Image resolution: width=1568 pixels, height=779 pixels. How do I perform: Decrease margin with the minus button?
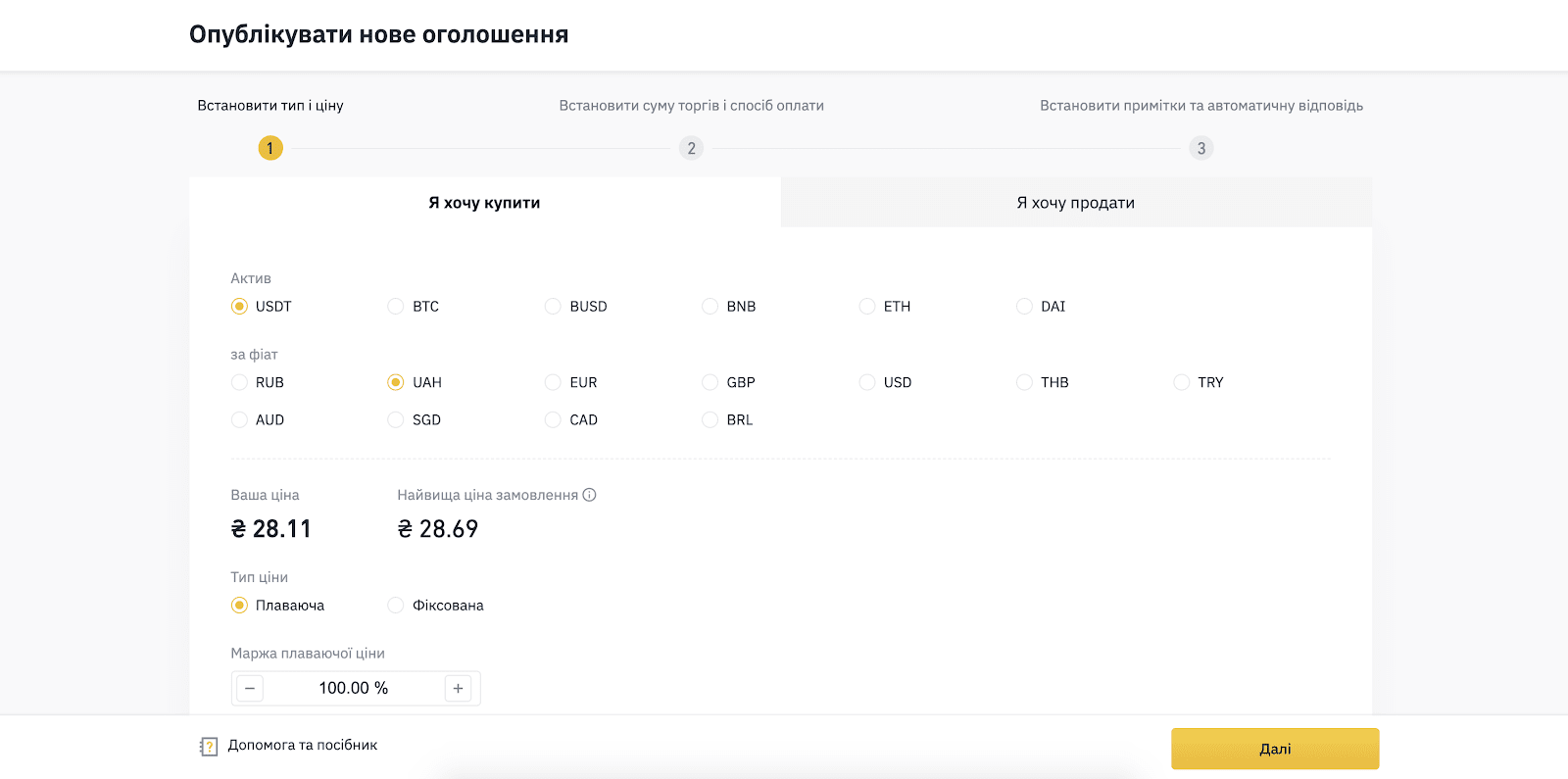[x=250, y=688]
